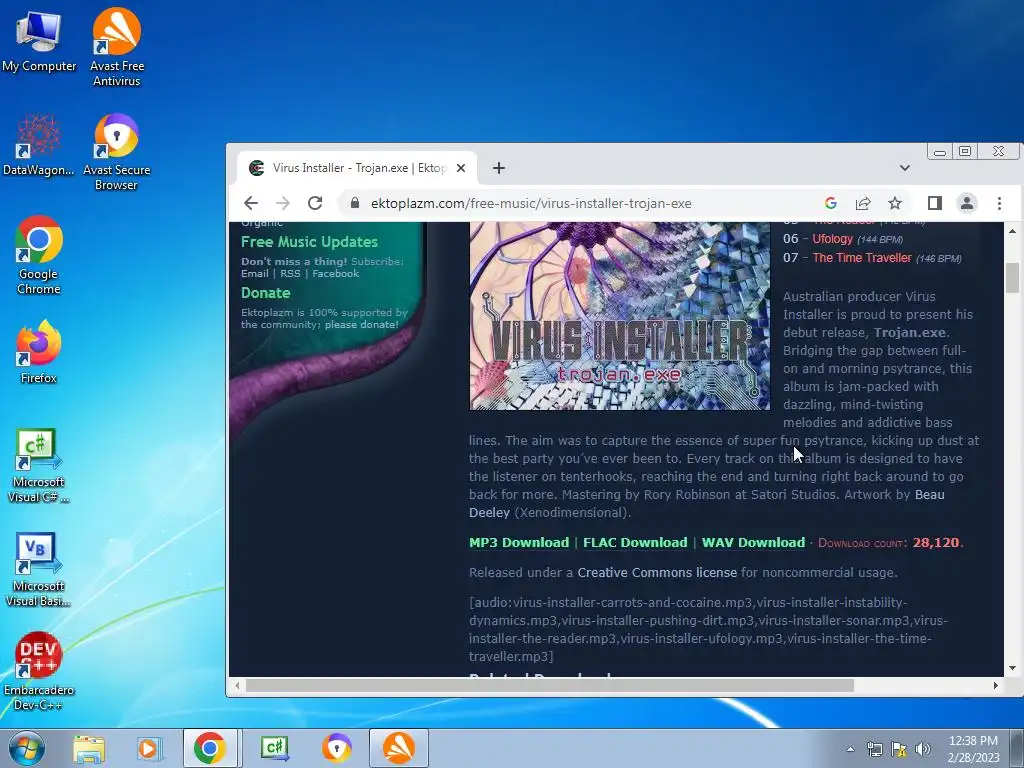This screenshot has width=1024, height=768.
Task: Click Chrome's forward arrow button
Action: [283, 203]
